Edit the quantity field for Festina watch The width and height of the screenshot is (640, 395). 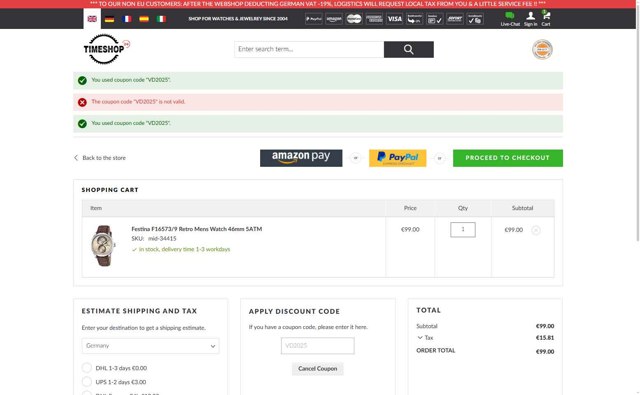point(463,229)
